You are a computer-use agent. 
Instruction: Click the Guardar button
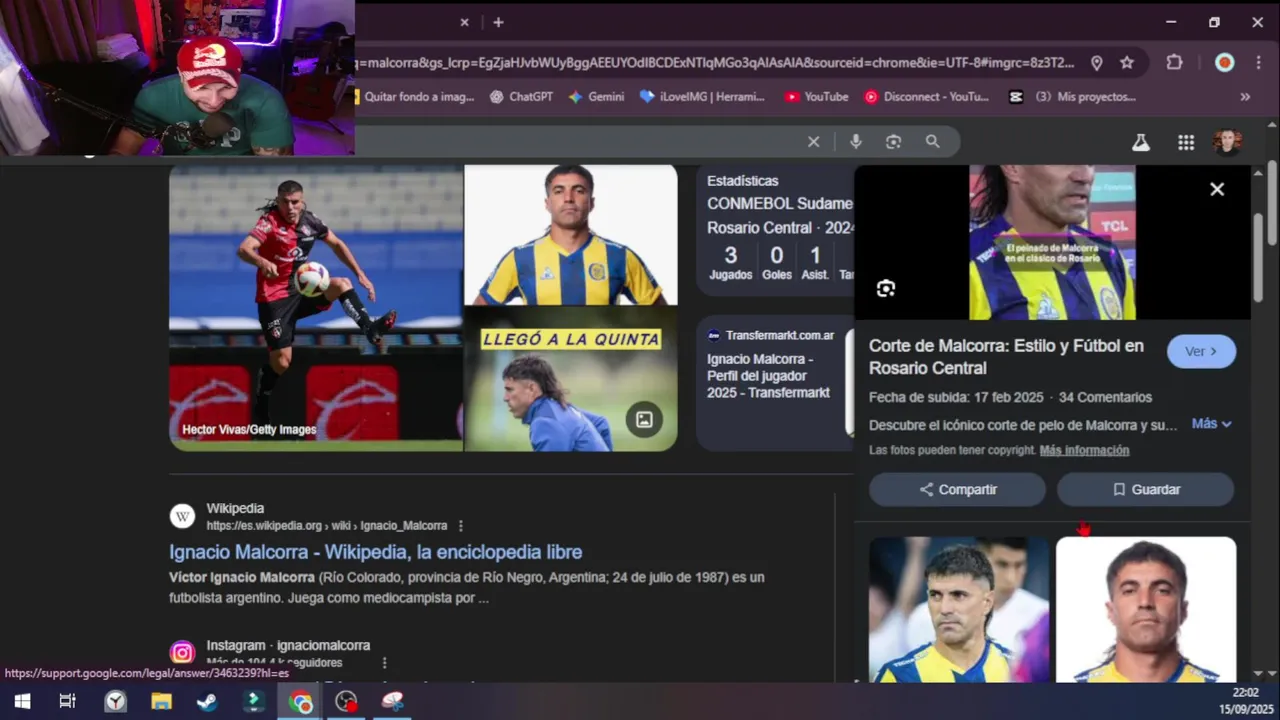click(1145, 489)
